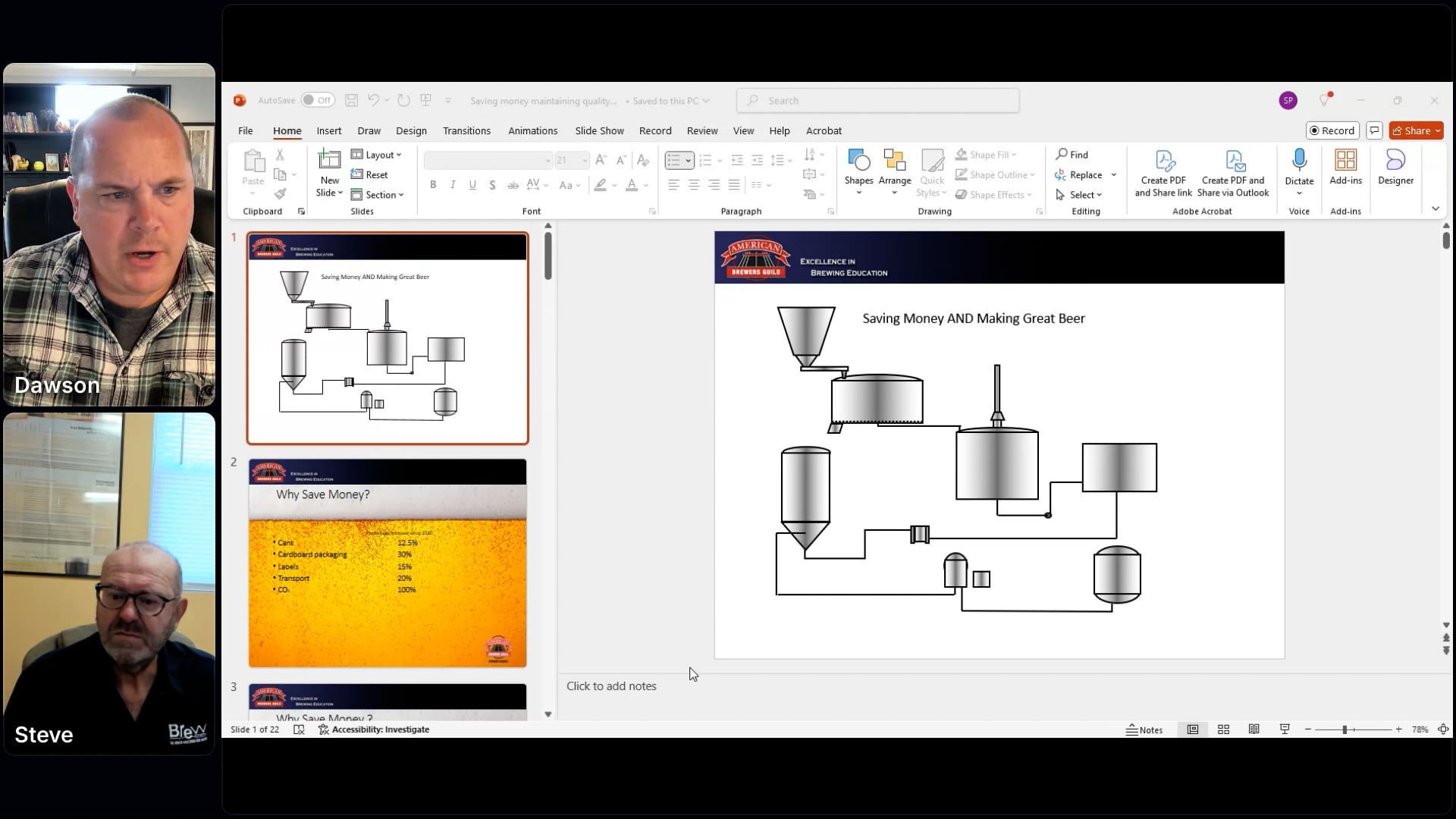Click the Format Painter brush icon

[280, 194]
